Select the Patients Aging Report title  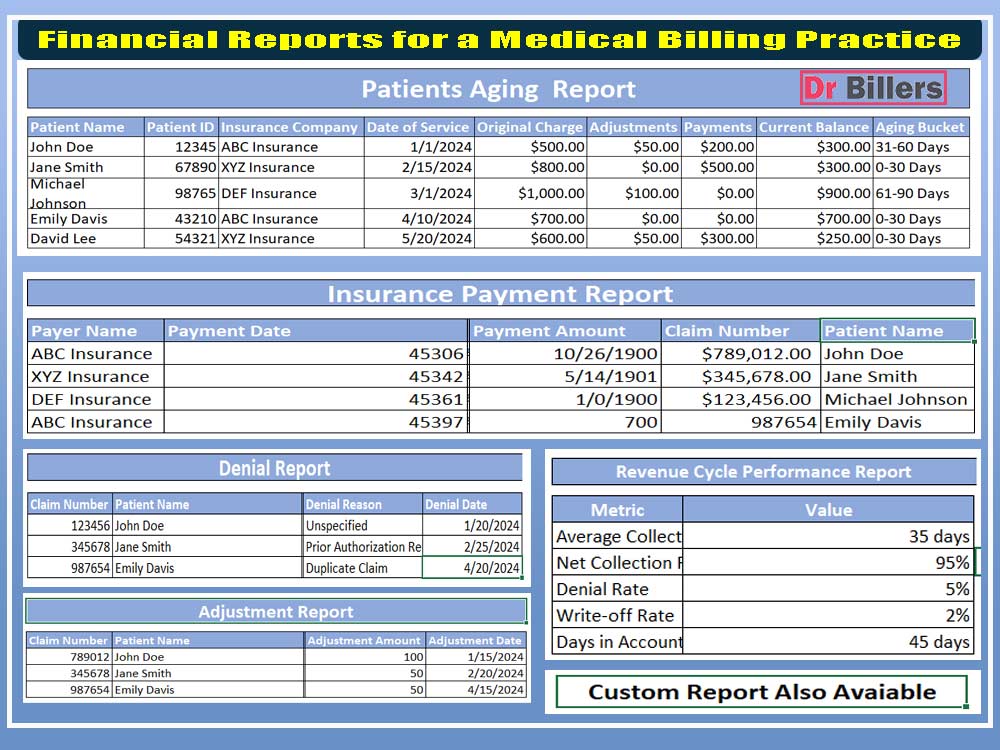498,89
